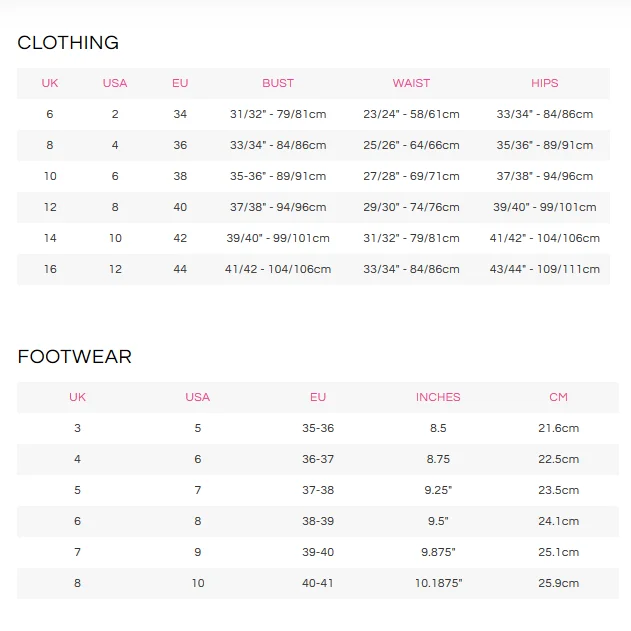This screenshot has width=631, height=631.
Task: Click footwear length 25.9cm cell
Action: [x=558, y=583]
